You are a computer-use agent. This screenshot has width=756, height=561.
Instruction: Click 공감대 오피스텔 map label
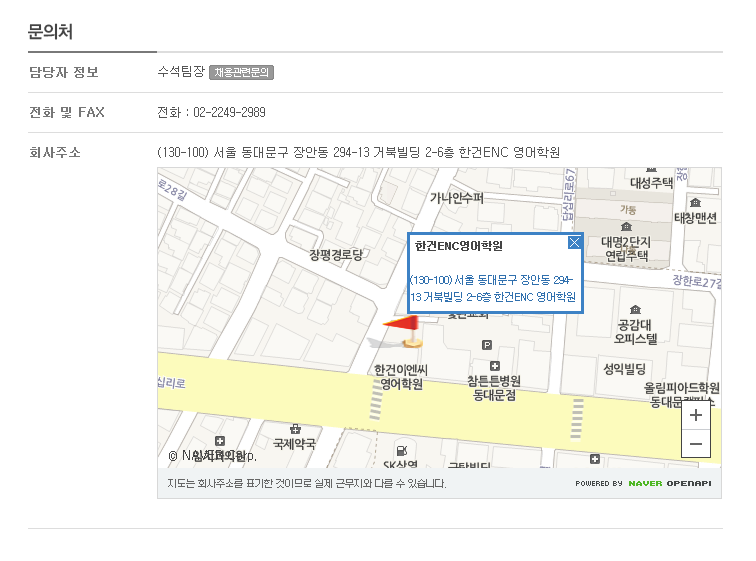pos(635,332)
